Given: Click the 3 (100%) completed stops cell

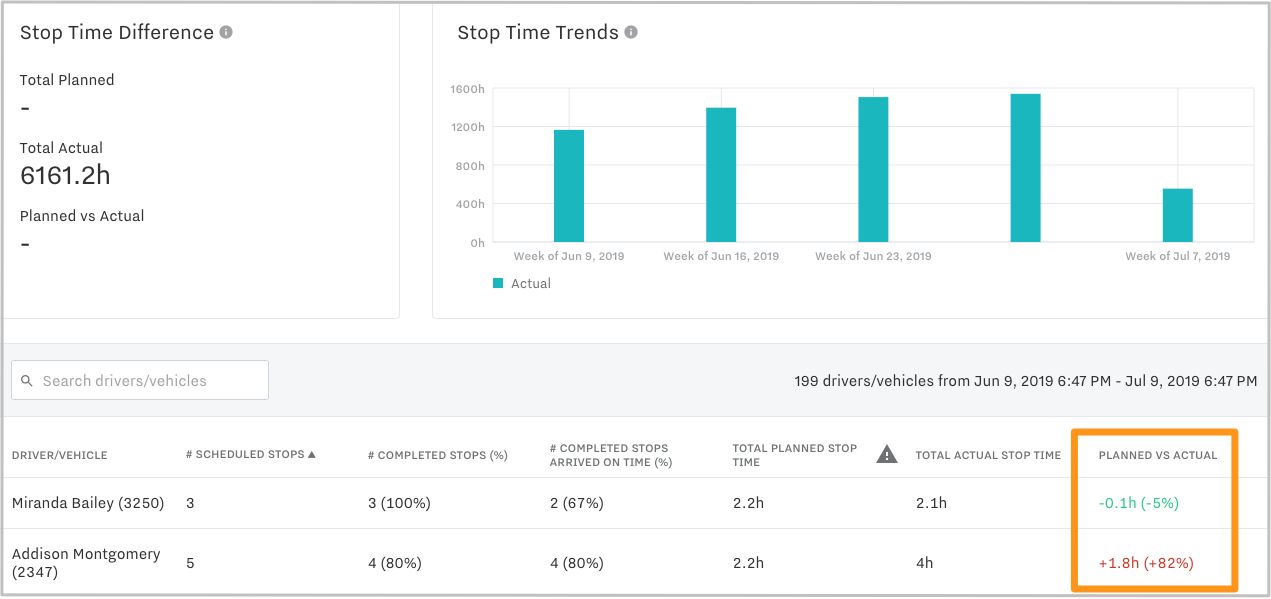Looking at the screenshot, I should coord(399,503).
